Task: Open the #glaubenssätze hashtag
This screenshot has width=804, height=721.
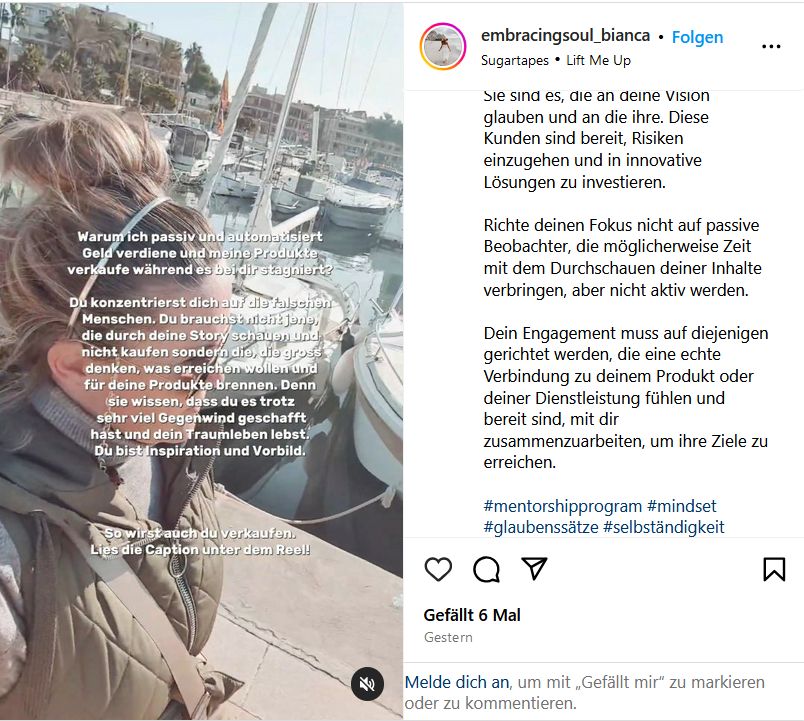Action: [541, 527]
